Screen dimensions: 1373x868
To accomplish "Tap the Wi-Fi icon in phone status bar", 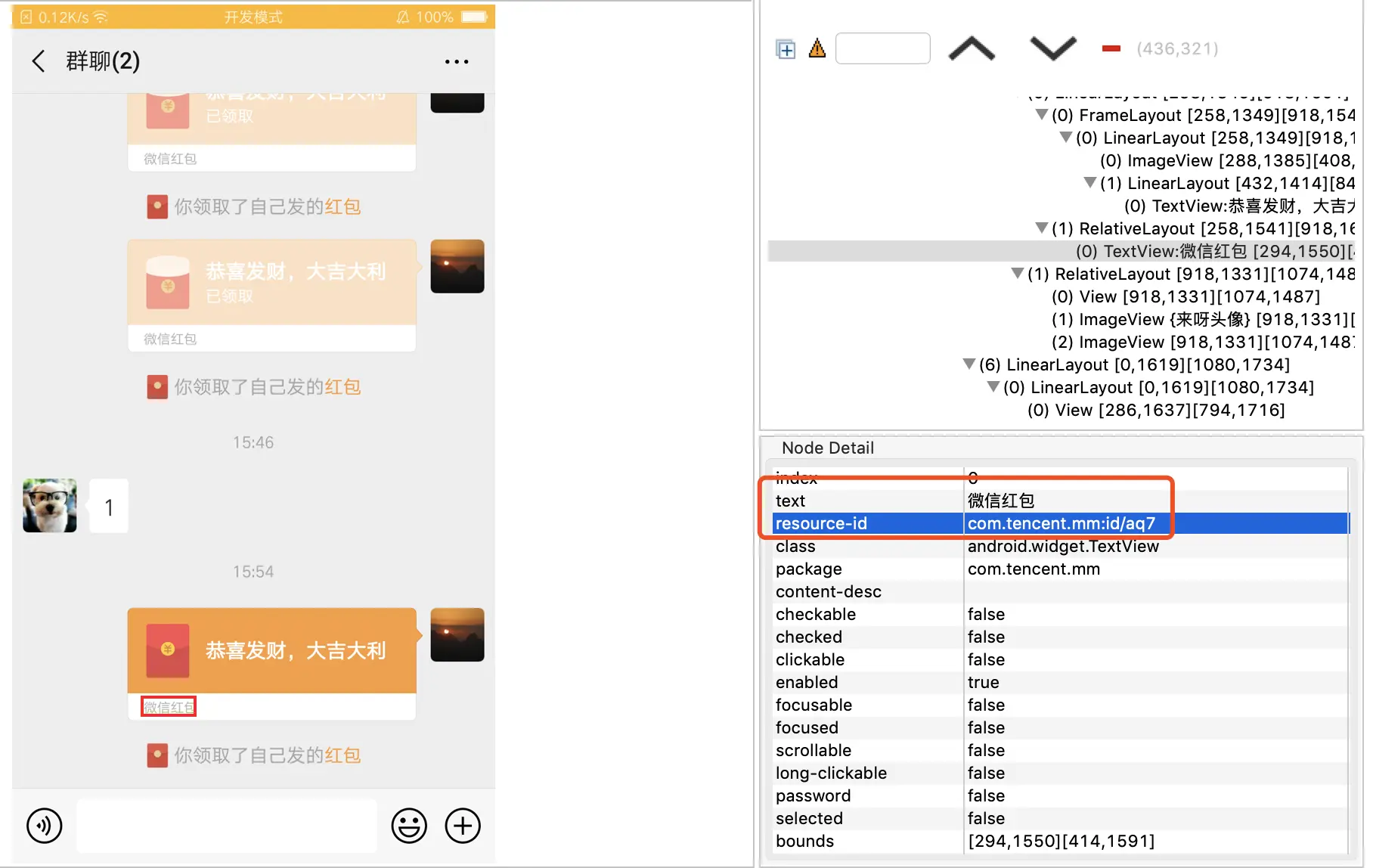I will coord(101,17).
